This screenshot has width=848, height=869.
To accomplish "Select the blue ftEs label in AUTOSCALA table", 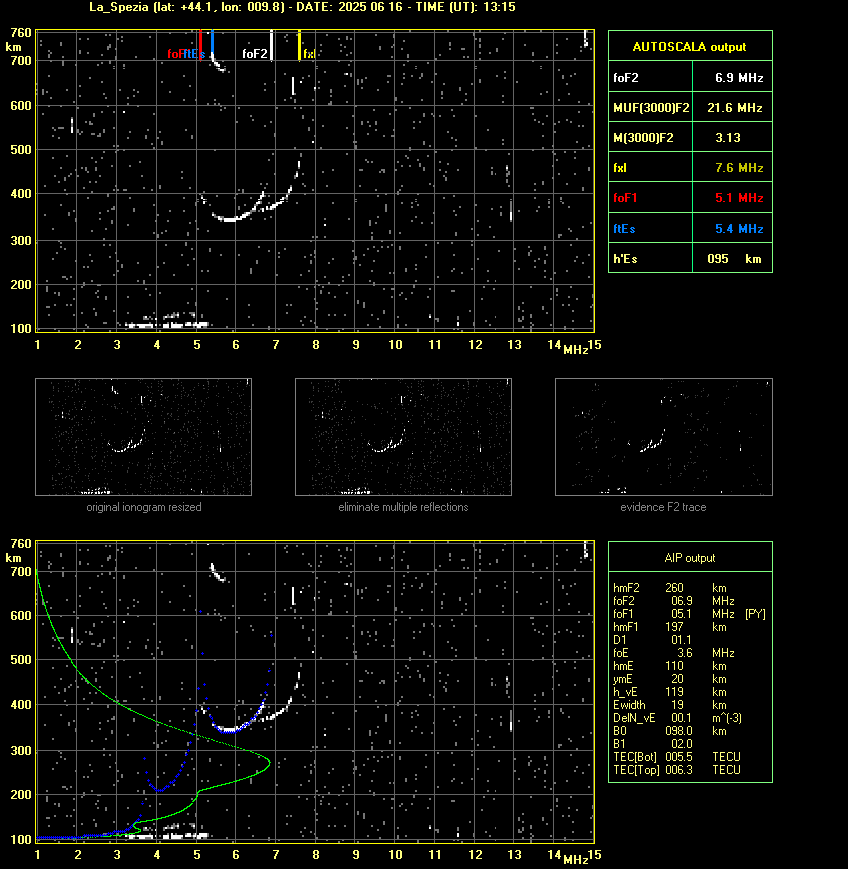I will pos(624,228).
